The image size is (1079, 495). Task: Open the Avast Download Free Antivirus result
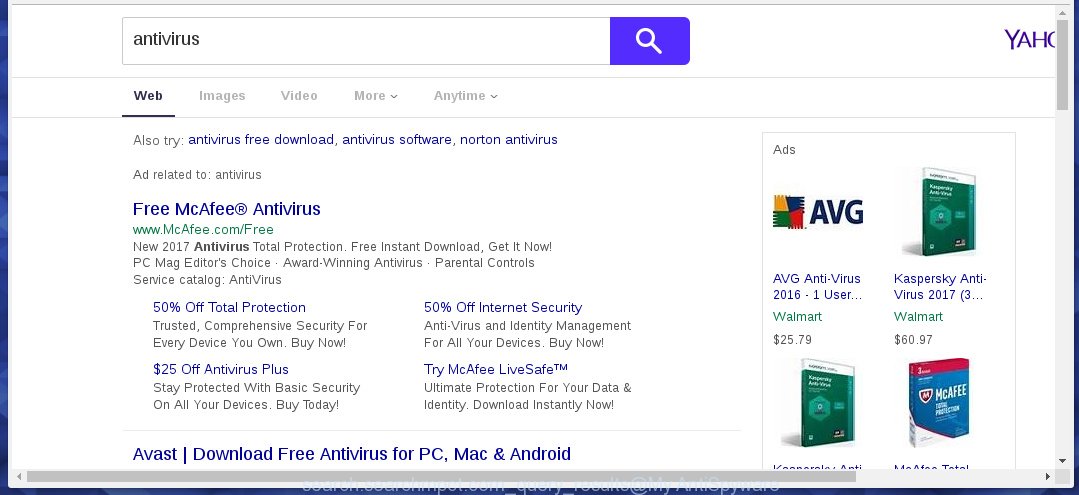[x=352, y=454]
